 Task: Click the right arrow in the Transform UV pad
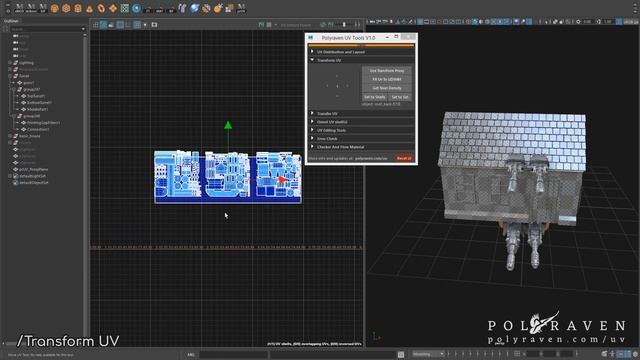coord(347,86)
